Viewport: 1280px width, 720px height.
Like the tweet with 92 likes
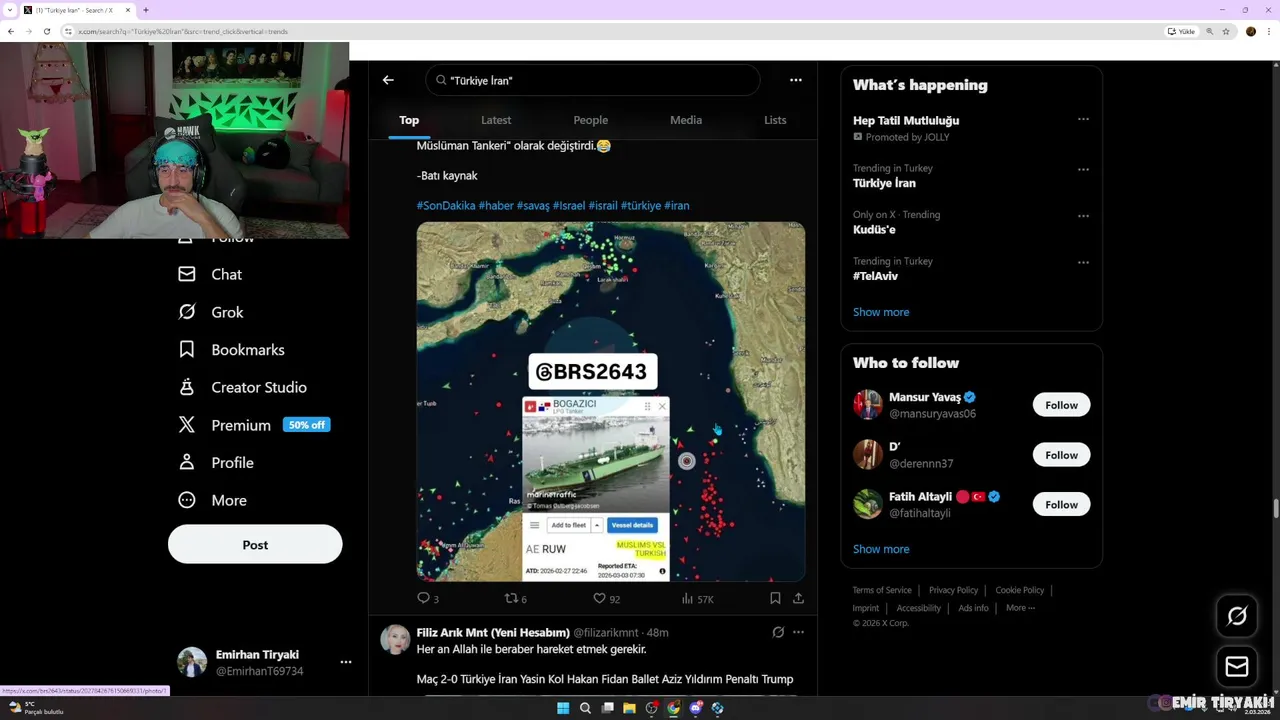click(x=607, y=598)
